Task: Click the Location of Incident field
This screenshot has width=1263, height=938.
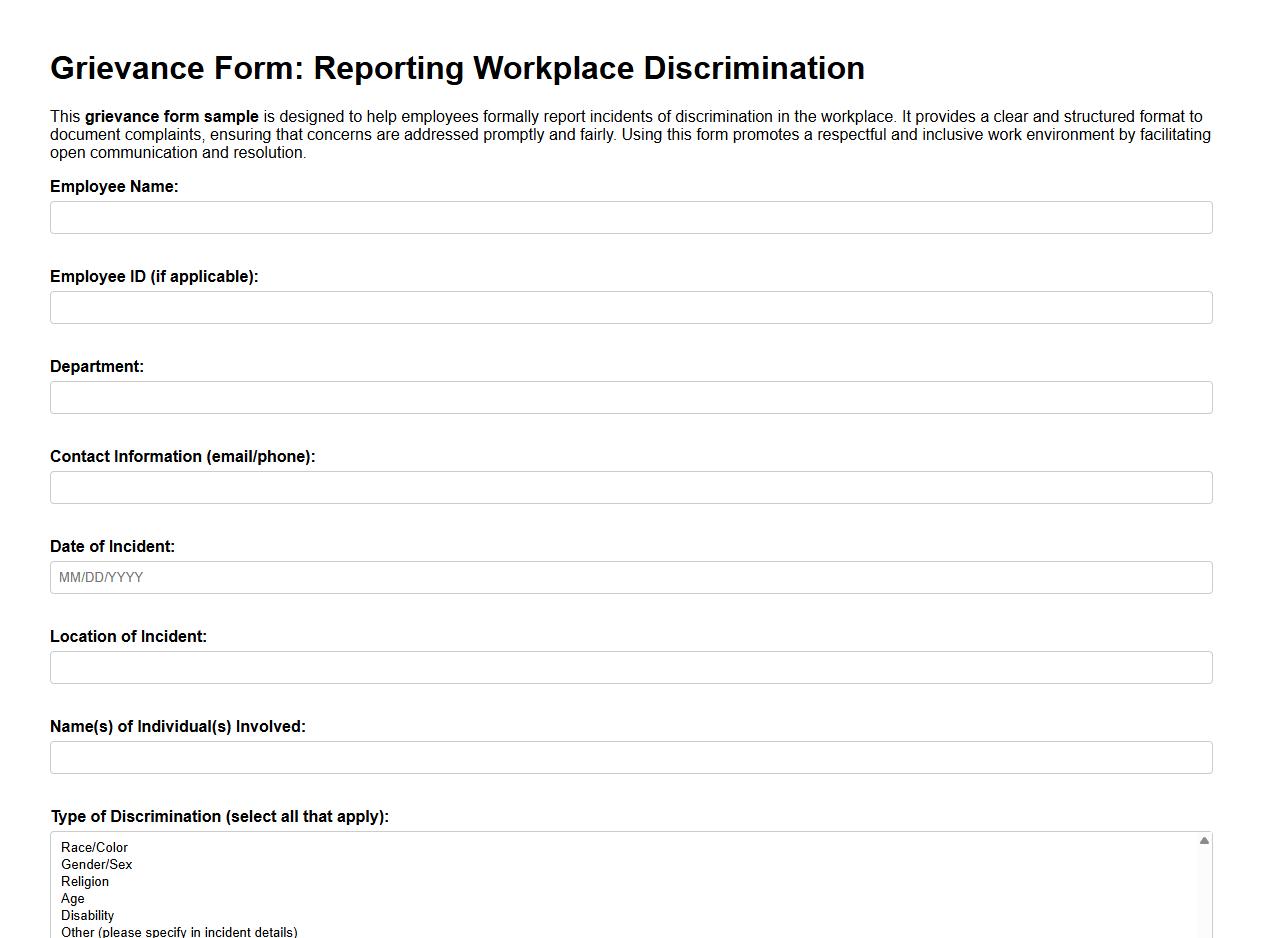Action: coord(630,667)
